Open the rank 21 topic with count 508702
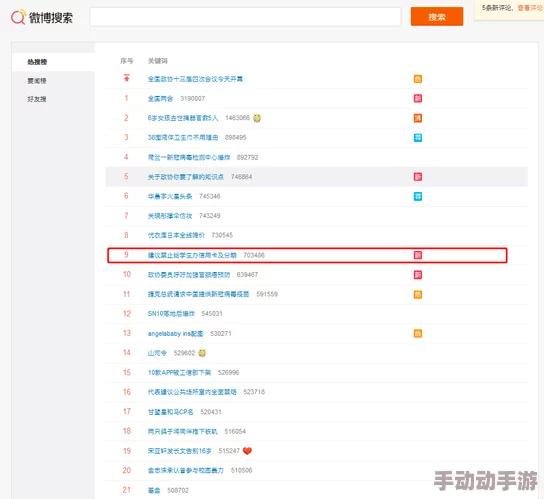544x499 pixels. pyautogui.click(x=154, y=490)
